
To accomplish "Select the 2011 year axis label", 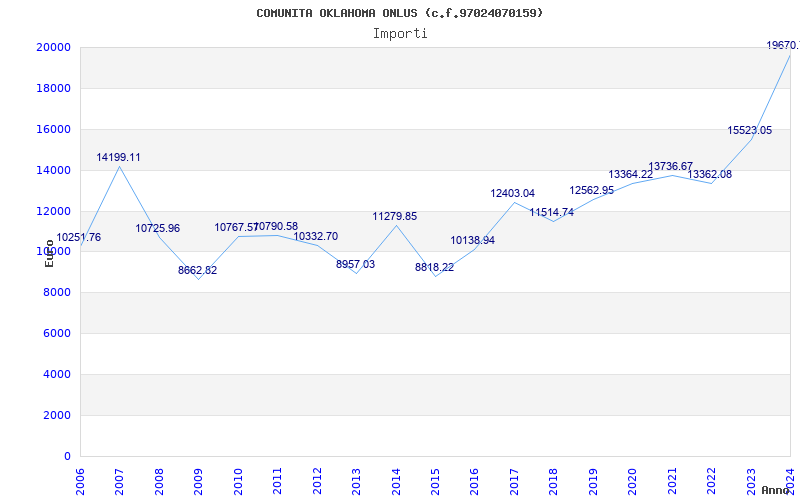I will point(278,482).
